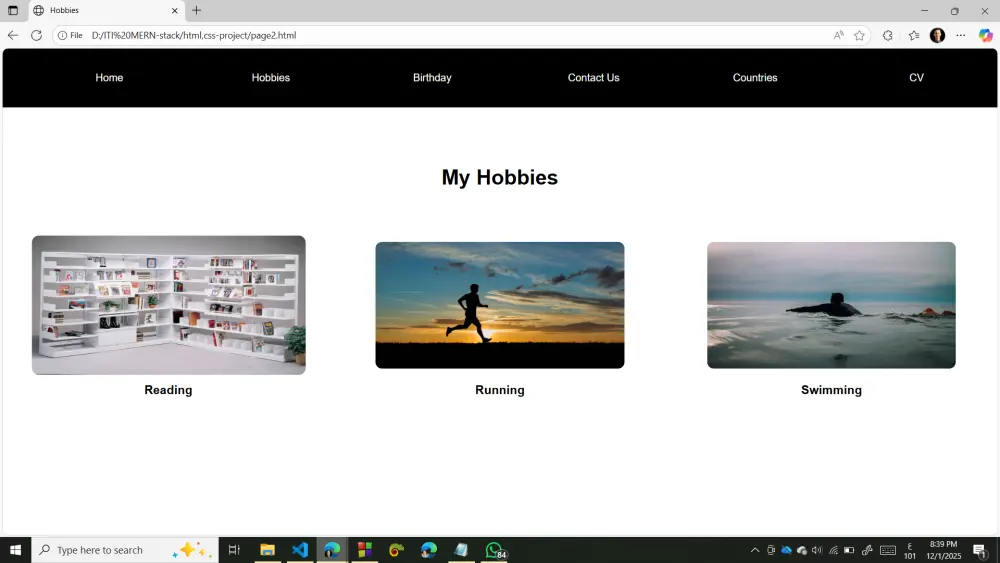Open the notification center icon
The image size is (1000, 563).
980,550
